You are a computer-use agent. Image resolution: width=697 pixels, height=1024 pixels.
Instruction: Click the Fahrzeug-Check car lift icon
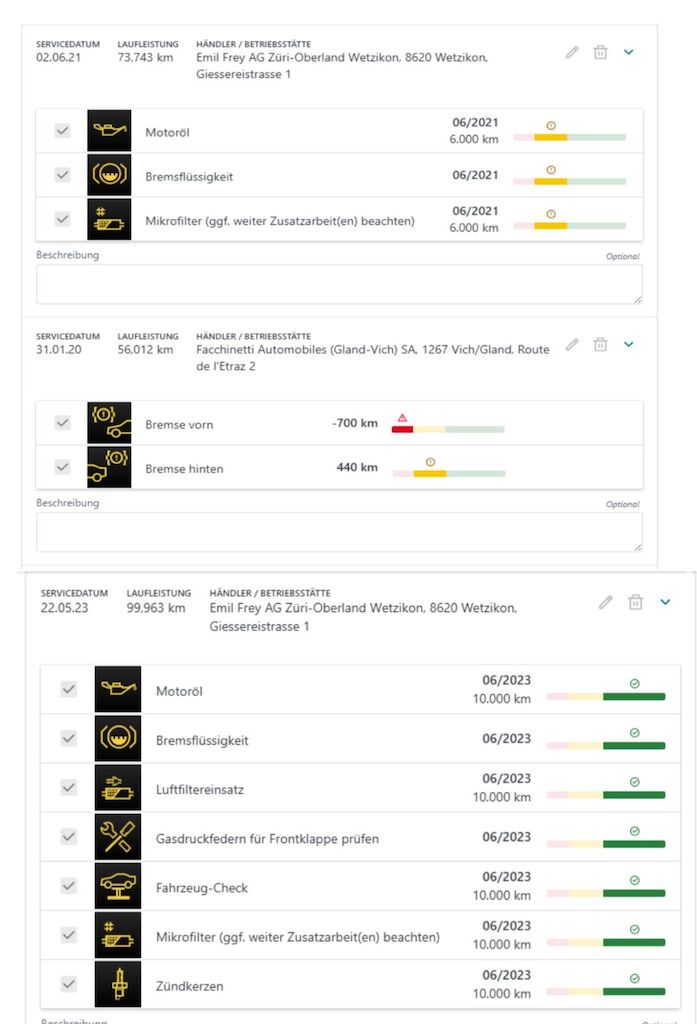[118, 887]
